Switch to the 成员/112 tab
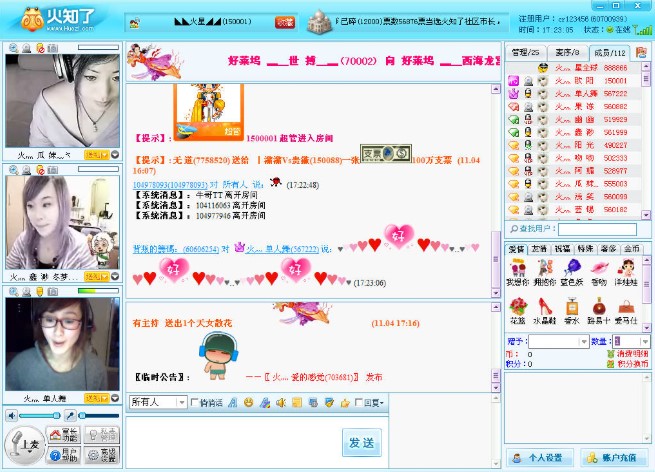This screenshot has width=655, height=472. point(610,53)
